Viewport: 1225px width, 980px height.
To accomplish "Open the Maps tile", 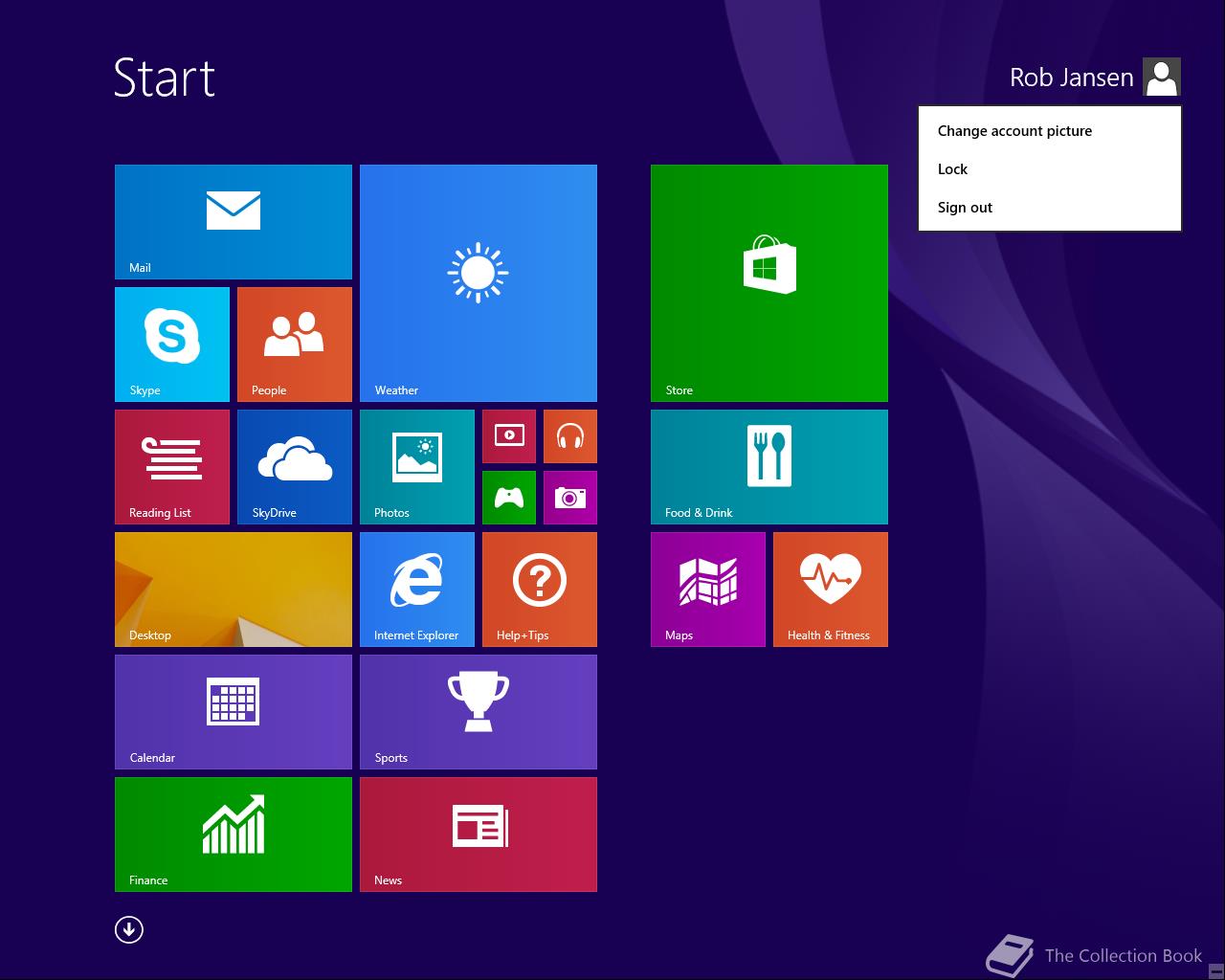I will pos(708,590).
